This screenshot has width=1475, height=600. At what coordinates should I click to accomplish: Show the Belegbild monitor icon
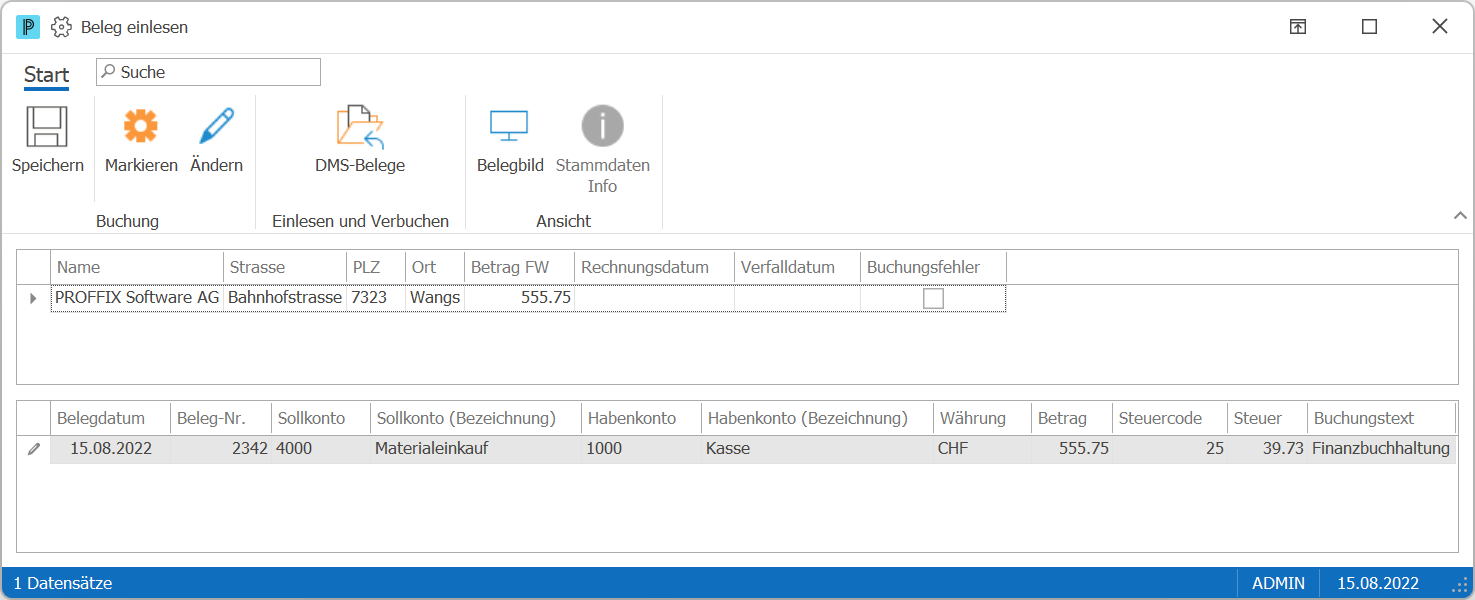click(509, 127)
